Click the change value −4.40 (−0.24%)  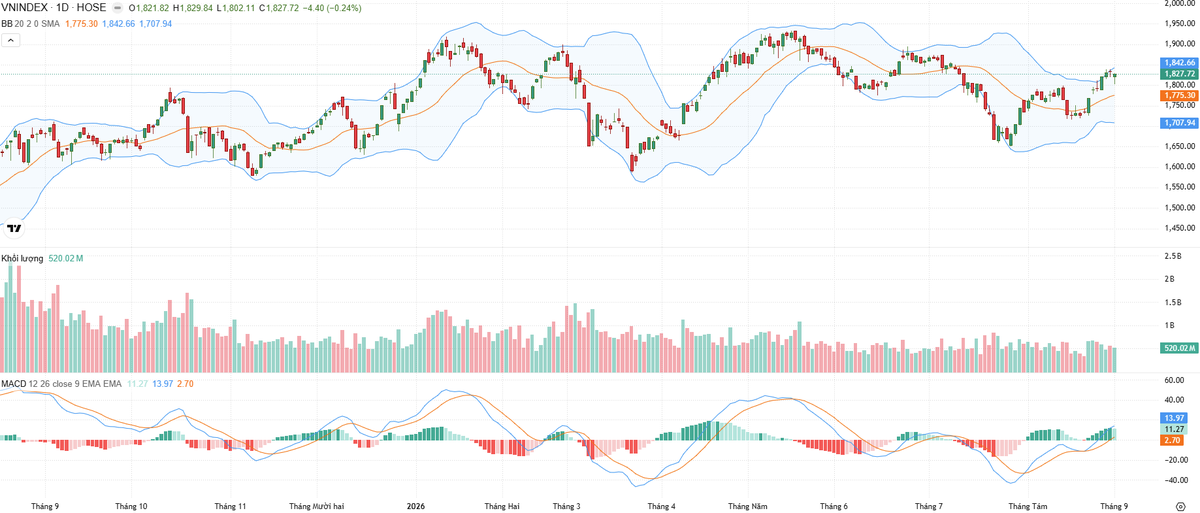click(x=333, y=8)
